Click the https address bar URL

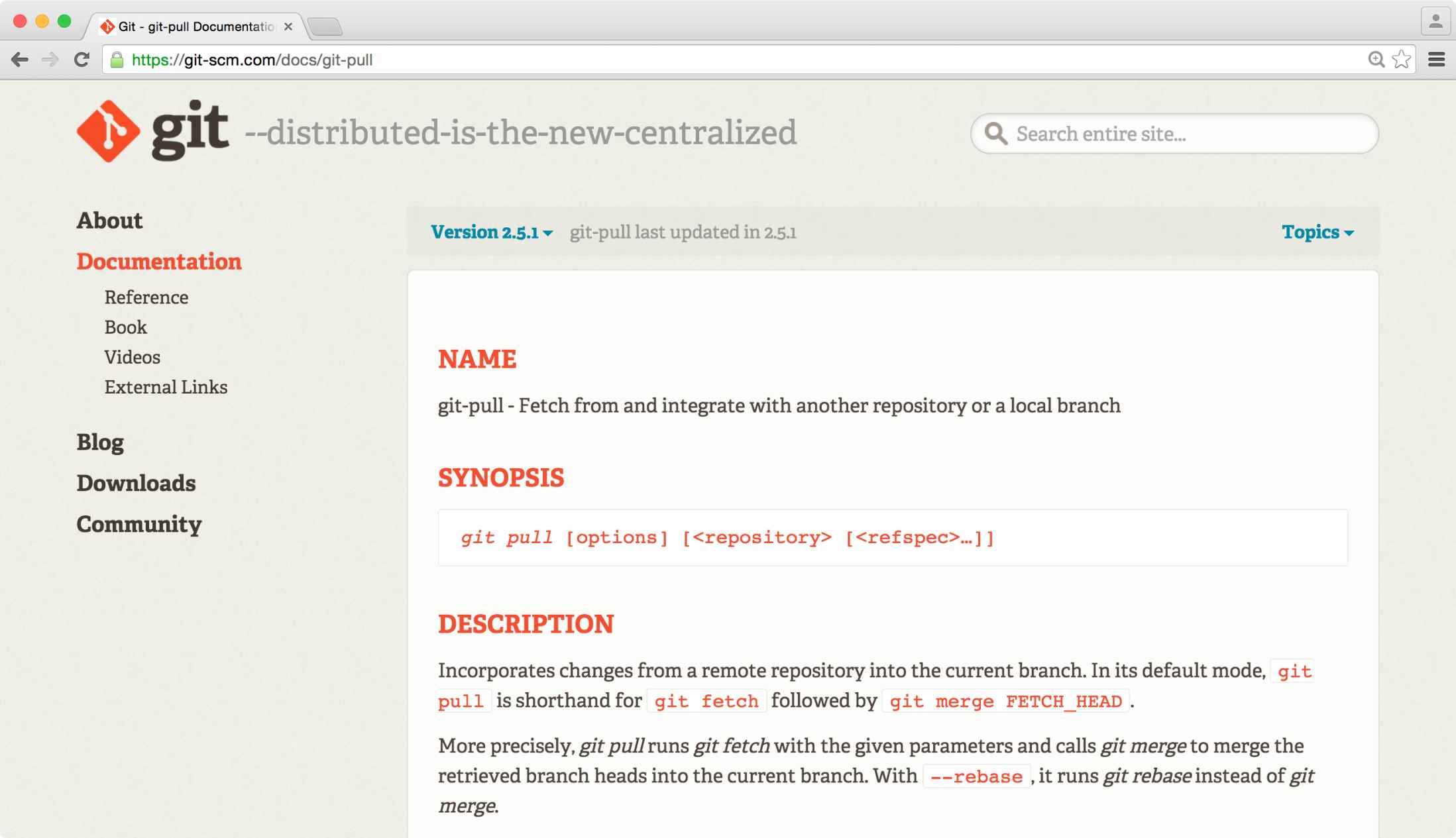[x=250, y=59]
